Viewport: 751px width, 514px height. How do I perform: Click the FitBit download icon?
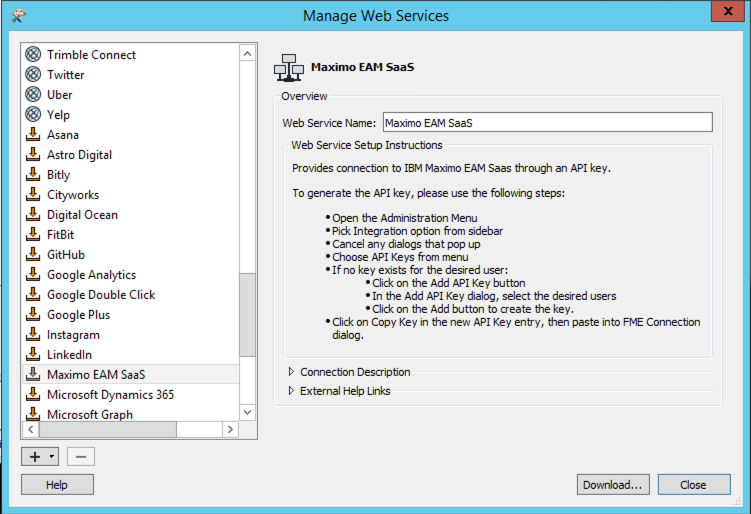click(x=33, y=235)
